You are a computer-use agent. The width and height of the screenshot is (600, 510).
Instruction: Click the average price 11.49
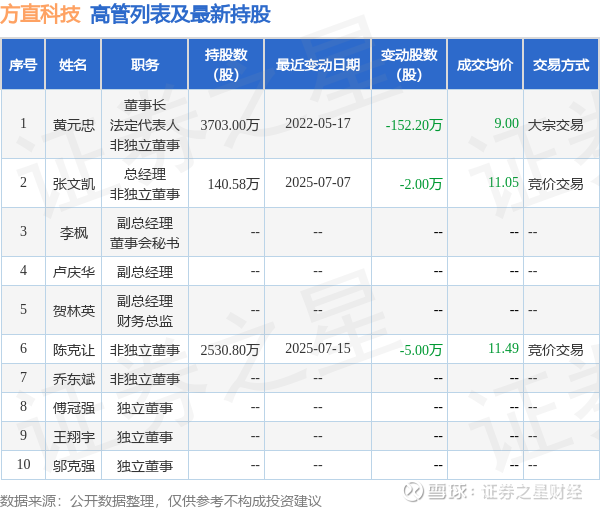click(x=503, y=348)
